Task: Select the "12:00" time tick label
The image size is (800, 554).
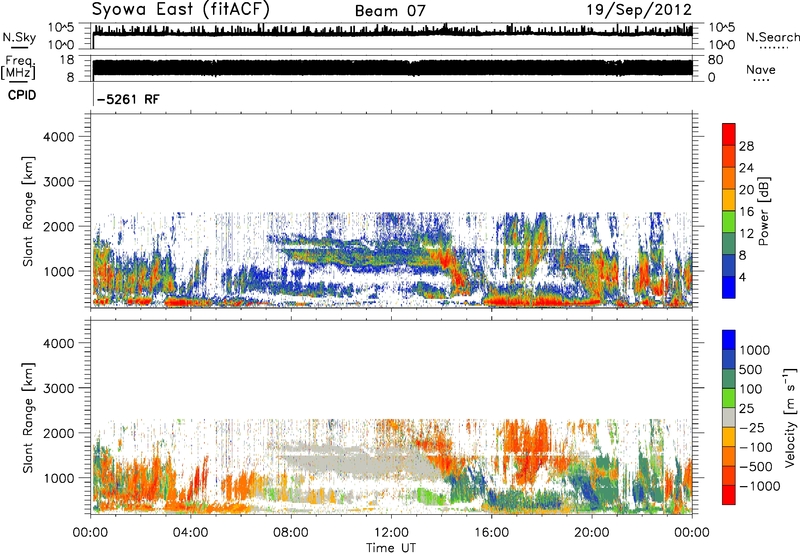Action: pos(391,533)
